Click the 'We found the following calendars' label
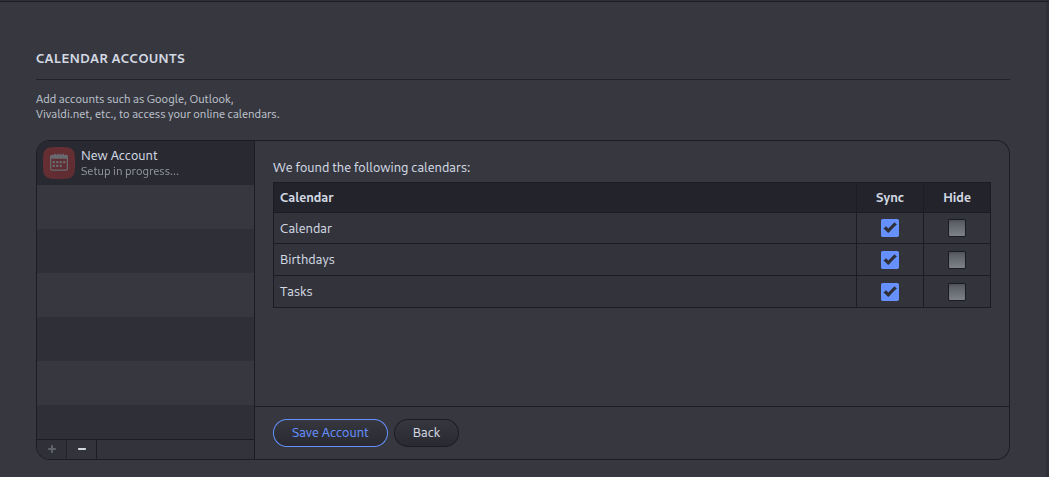This screenshot has height=477, width=1049. [371, 167]
